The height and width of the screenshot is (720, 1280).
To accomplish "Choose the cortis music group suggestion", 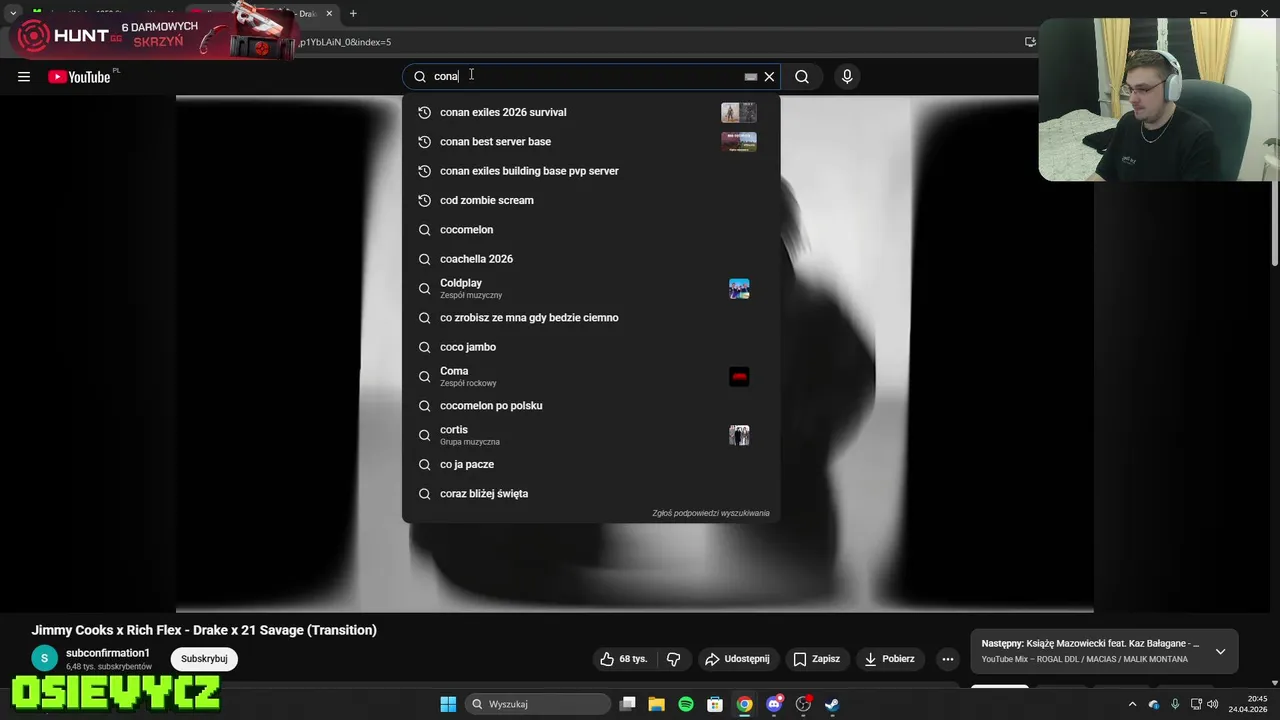I will click(591, 435).
